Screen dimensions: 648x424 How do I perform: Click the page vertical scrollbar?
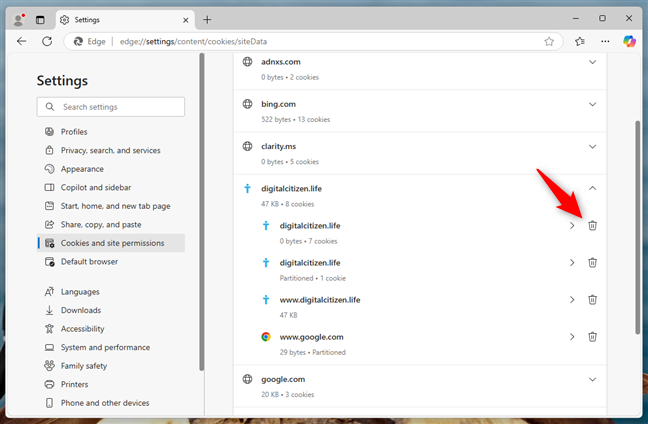[638, 227]
